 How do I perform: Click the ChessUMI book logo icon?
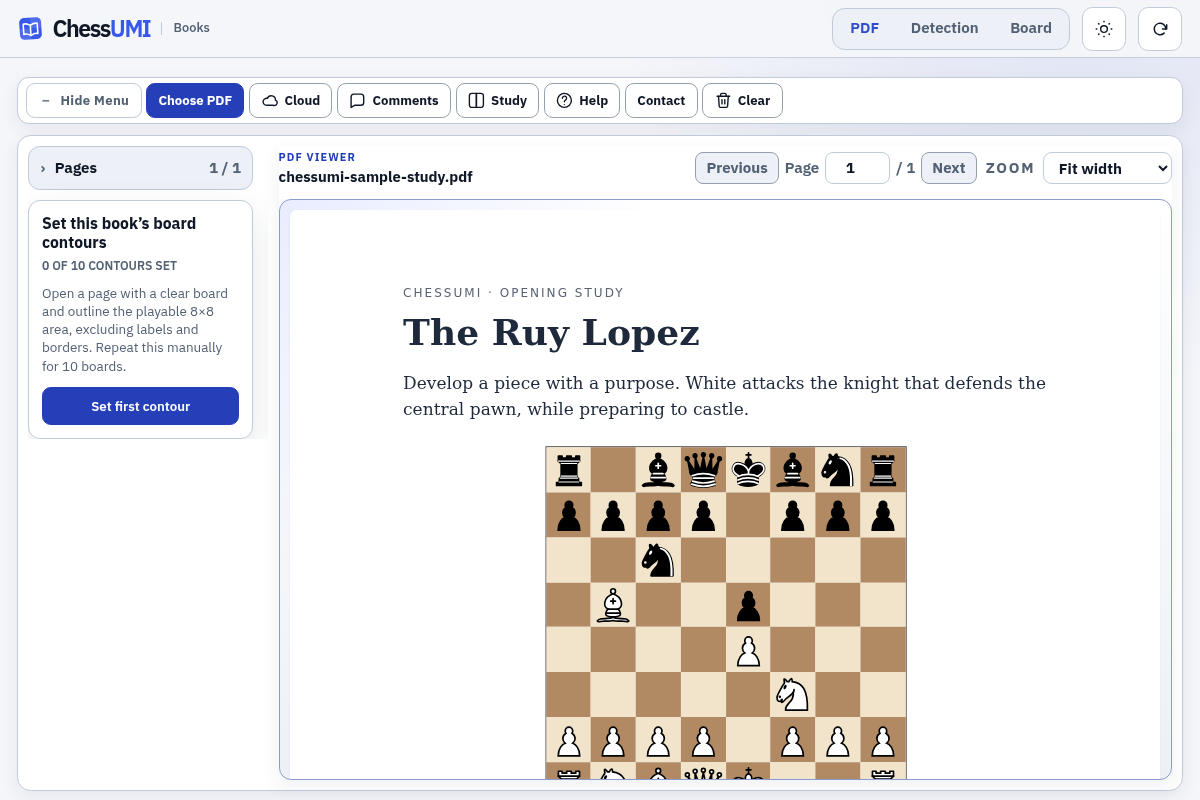click(x=31, y=28)
